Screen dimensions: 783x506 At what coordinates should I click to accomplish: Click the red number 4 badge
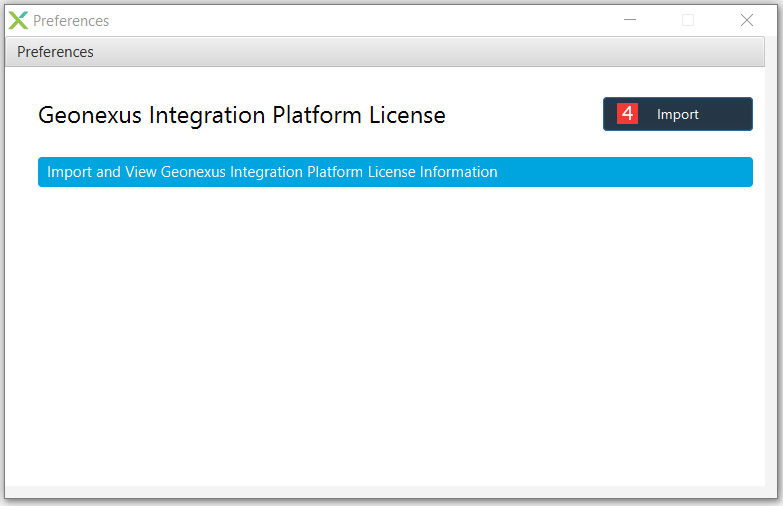pyautogui.click(x=627, y=113)
